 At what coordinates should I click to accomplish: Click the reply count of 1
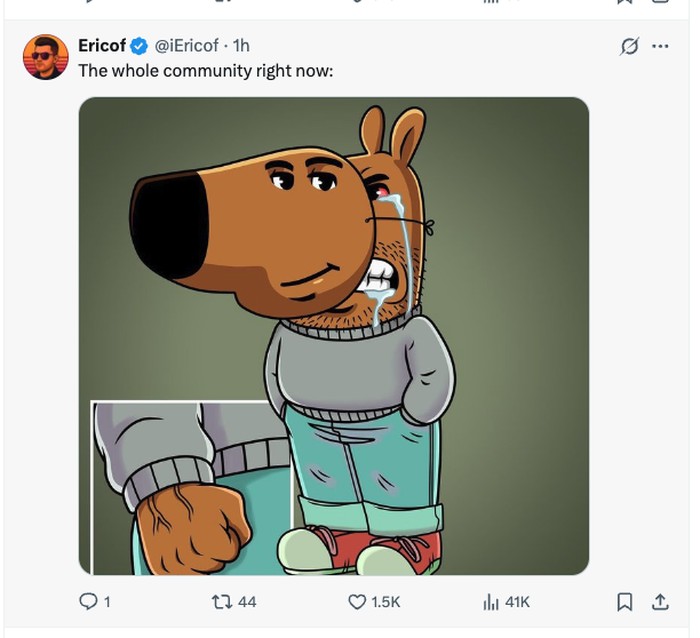pyautogui.click(x=106, y=601)
